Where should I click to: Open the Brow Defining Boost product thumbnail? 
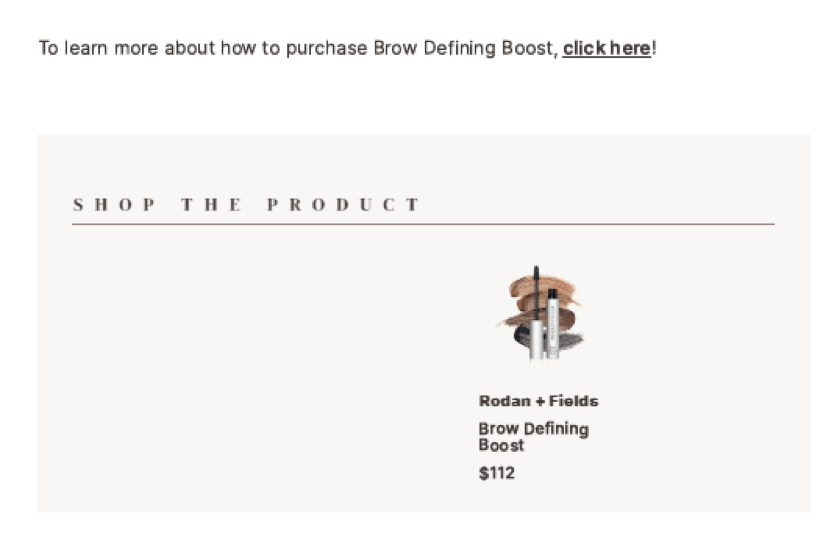[540, 313]
